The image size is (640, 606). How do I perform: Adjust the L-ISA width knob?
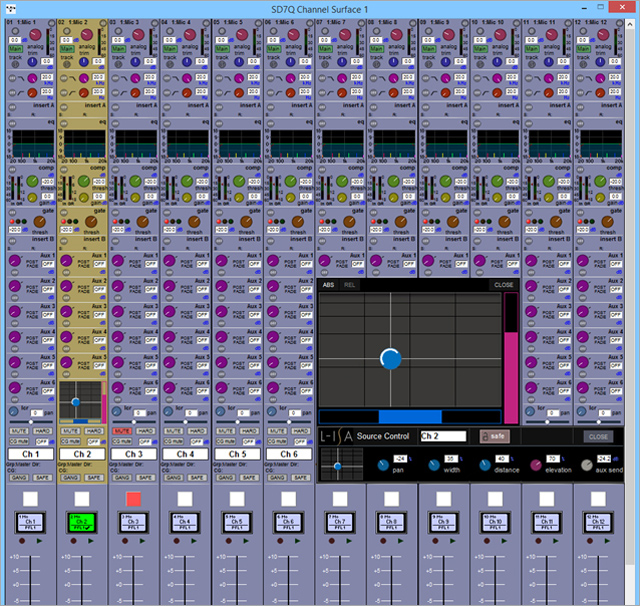[x=434, y=465]
